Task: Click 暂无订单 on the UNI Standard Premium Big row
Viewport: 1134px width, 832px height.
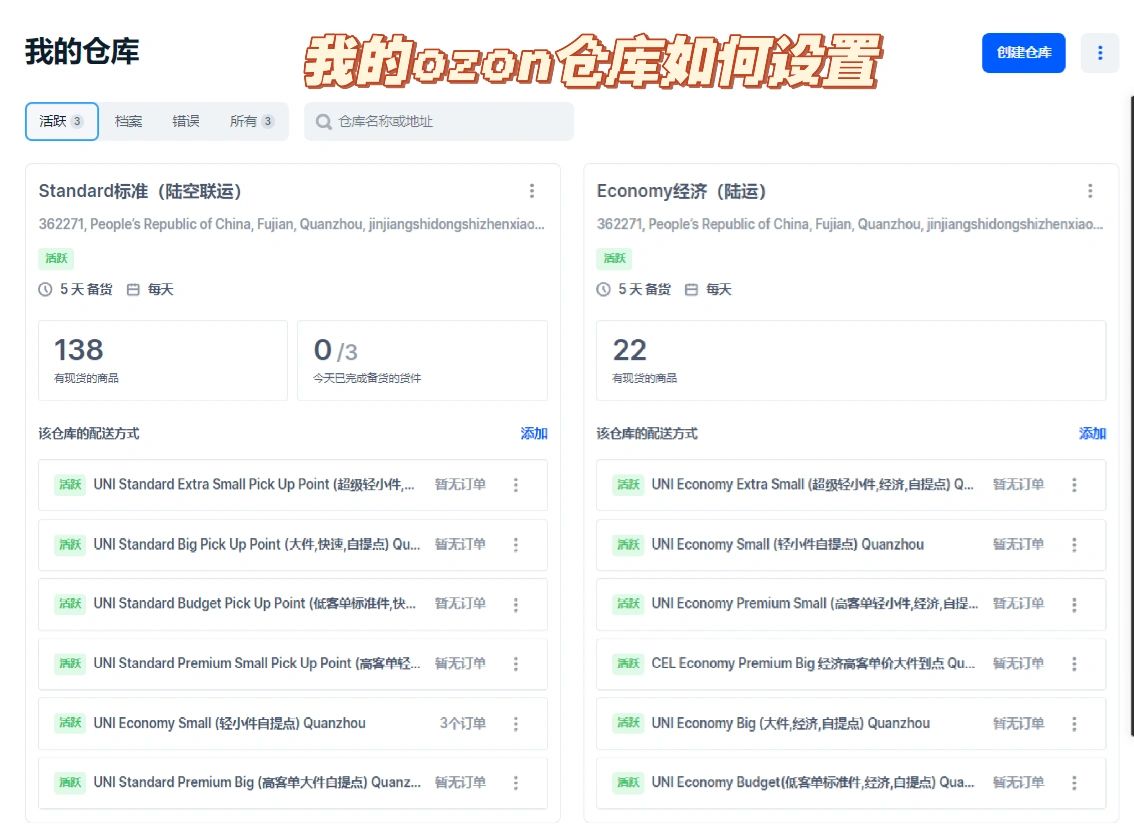Action: 460,783
